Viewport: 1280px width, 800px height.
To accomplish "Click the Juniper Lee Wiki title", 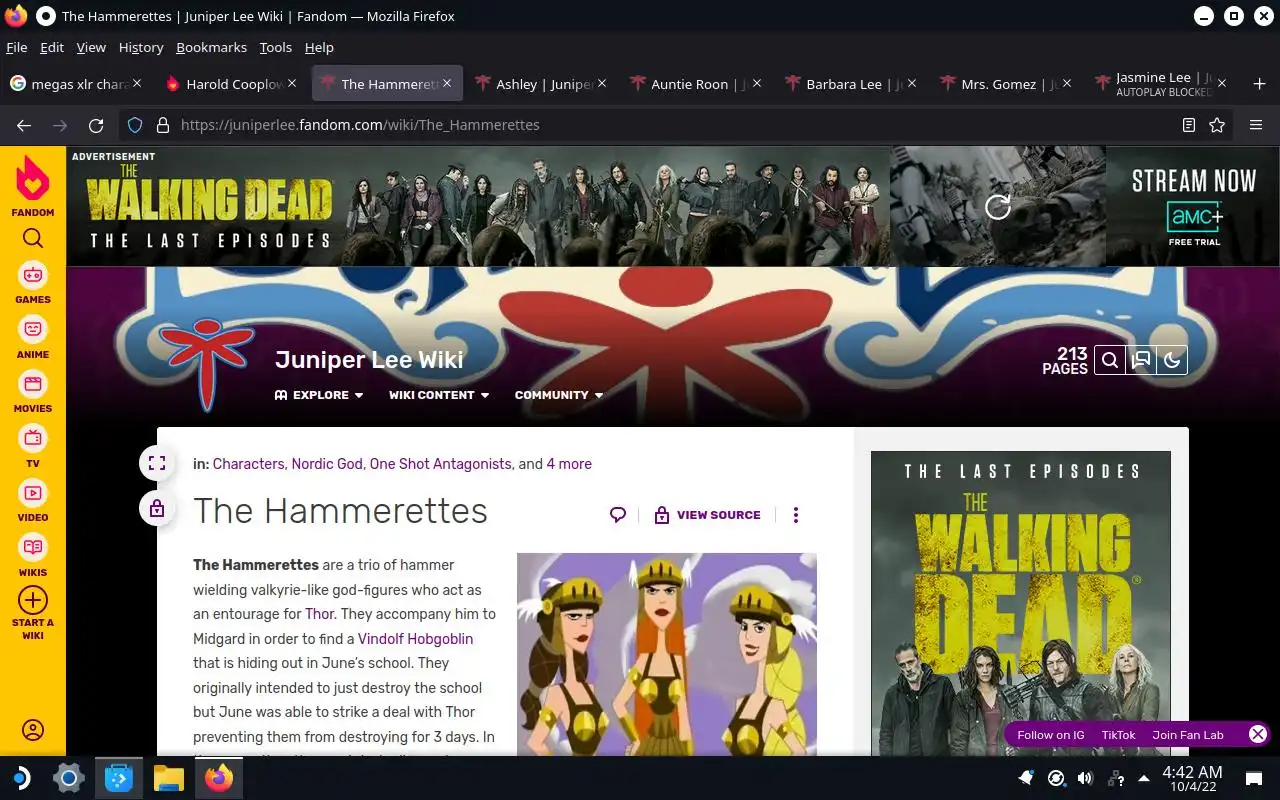I will 369,360.
